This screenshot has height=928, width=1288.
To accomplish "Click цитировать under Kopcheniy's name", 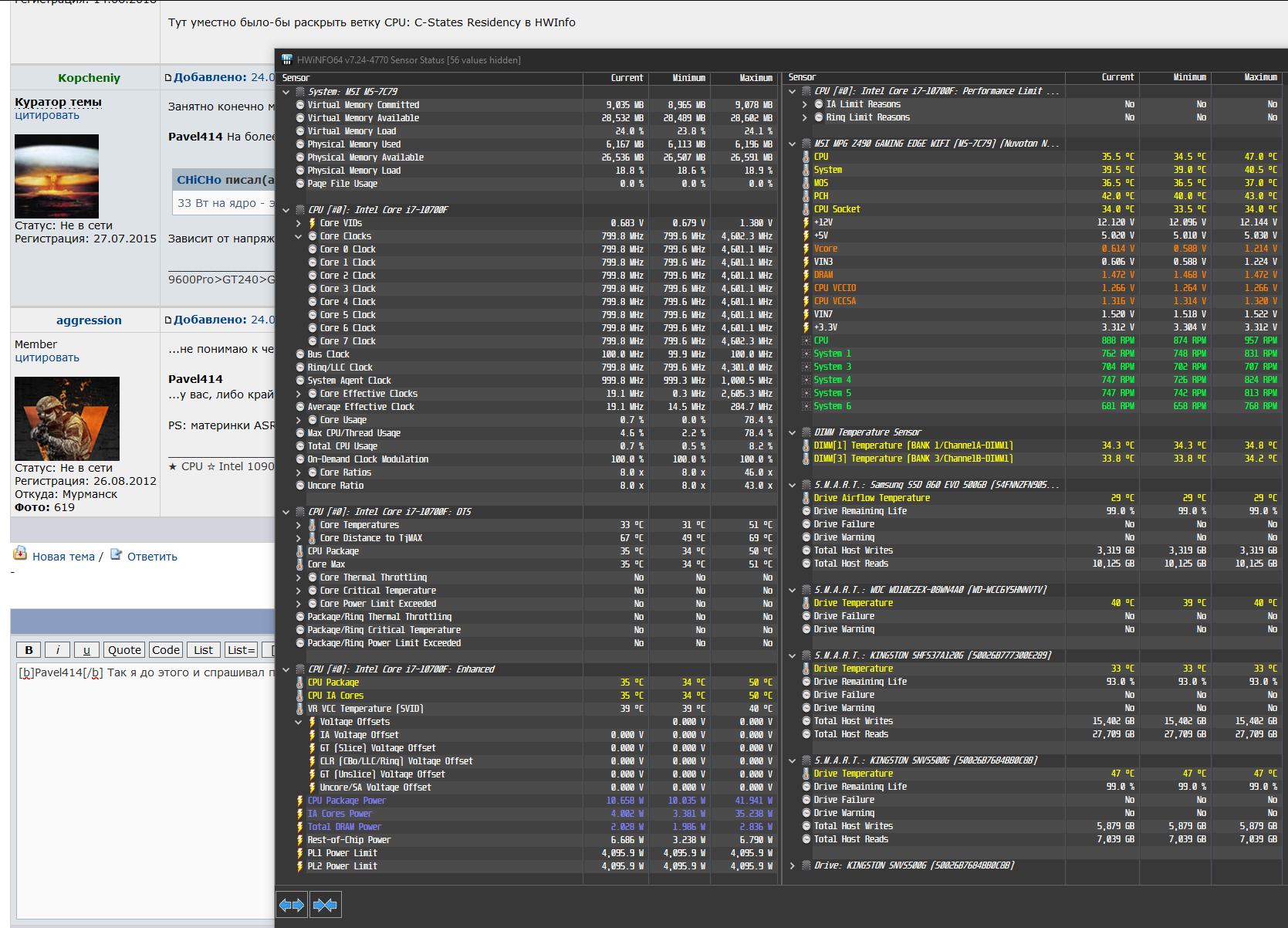I will click(x=47, y=115).
